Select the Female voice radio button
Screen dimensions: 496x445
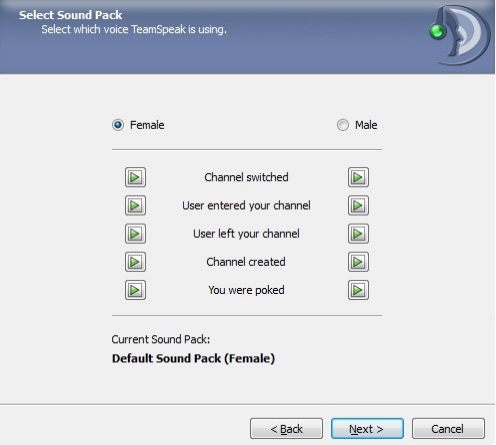point(118,125)
